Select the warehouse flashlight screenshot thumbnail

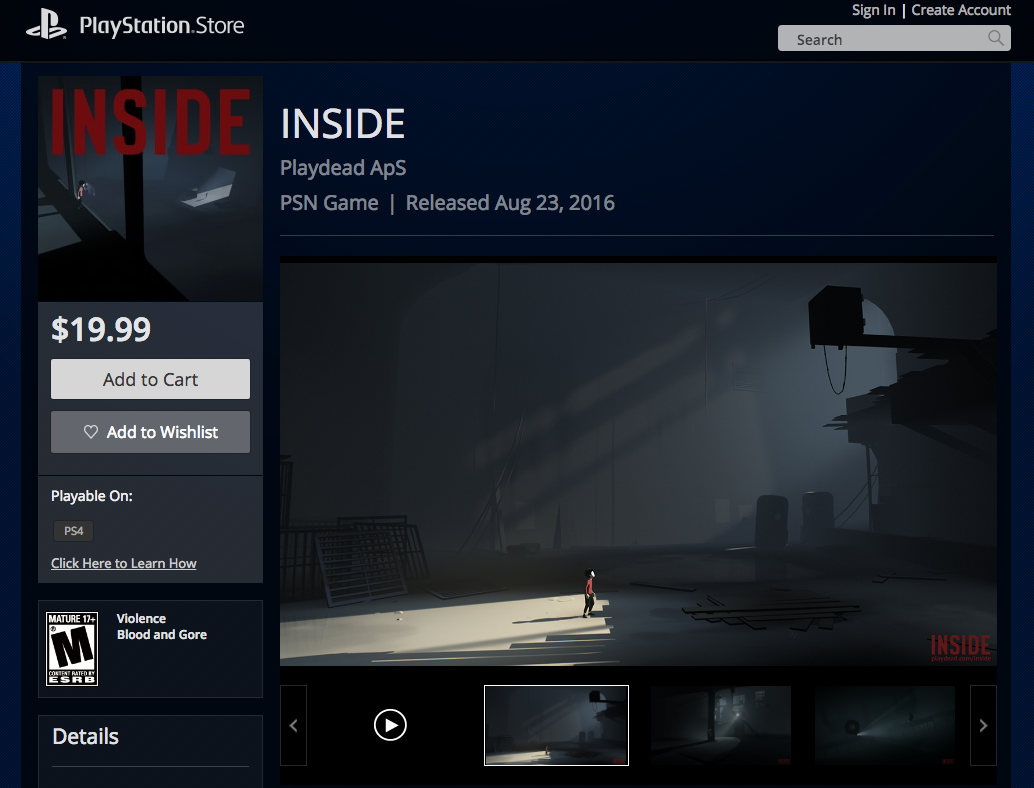[721, 725]
